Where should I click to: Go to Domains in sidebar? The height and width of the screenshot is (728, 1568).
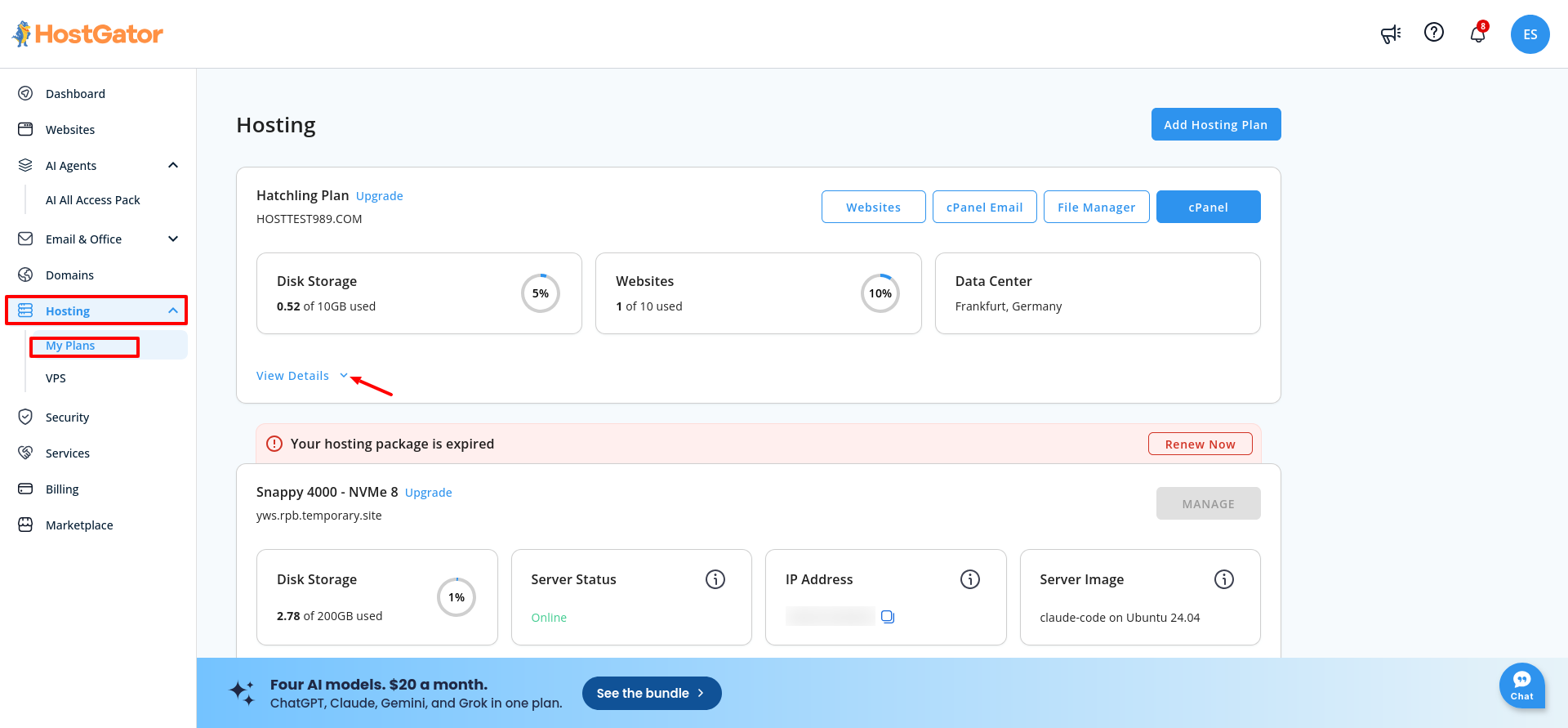[69, 275]
